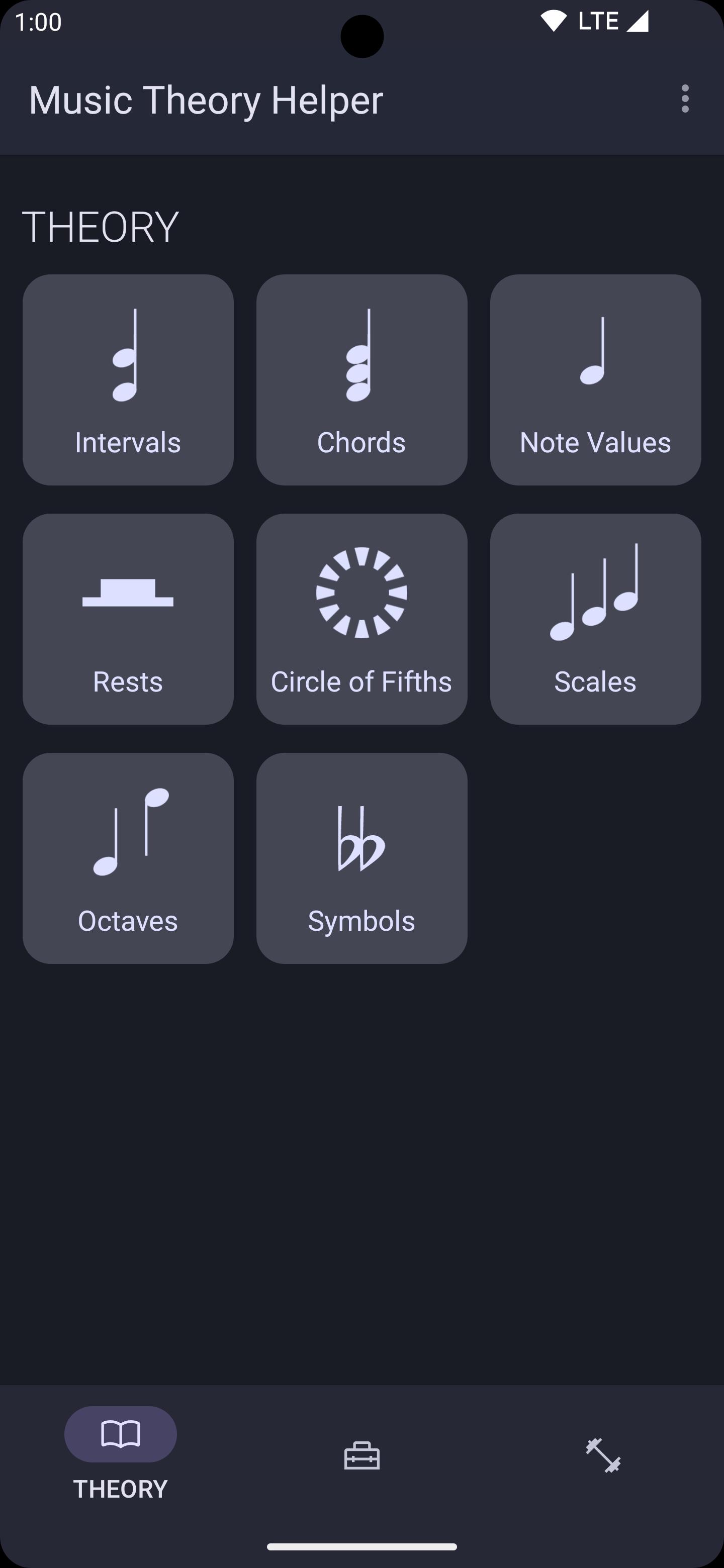Open the Rests half-rest icon

pyautogui.click(x=128, y=592)
